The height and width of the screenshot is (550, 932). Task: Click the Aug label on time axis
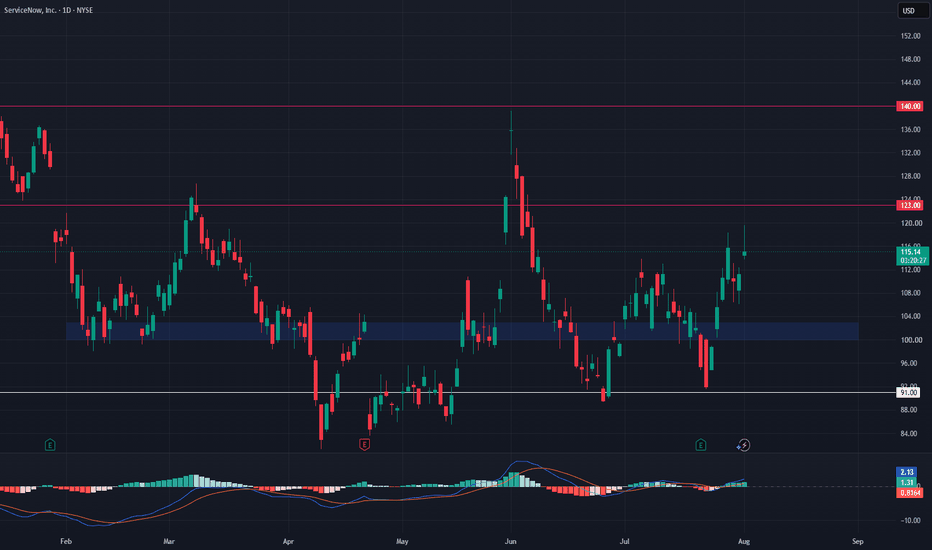(x=744, y=541)
